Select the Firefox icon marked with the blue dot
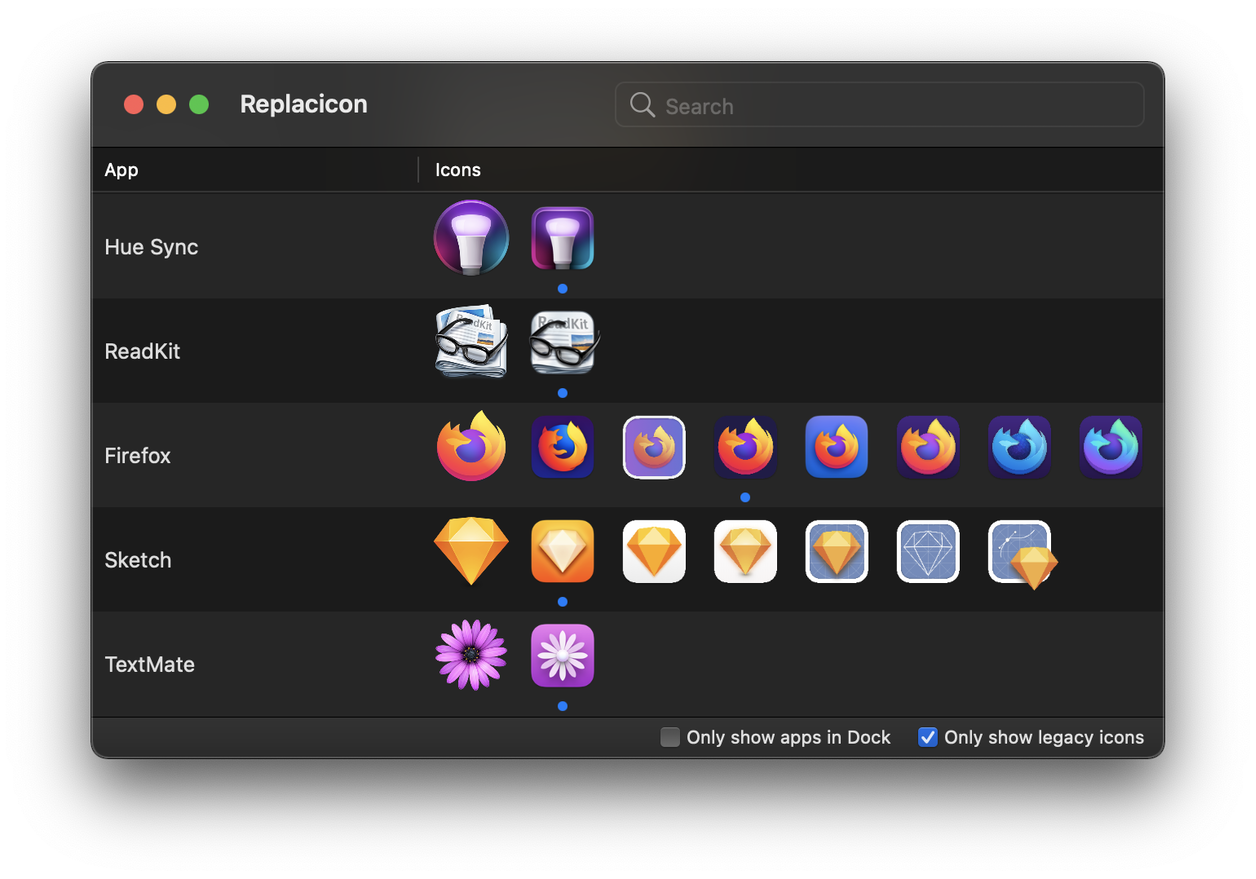The width and height of the screenshot is (1256, 879). click(745, 447)
